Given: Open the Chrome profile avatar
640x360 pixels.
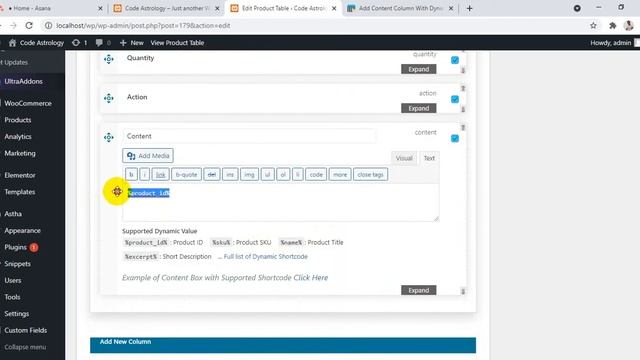Looking at the screenshot, I should click(629, 25).
